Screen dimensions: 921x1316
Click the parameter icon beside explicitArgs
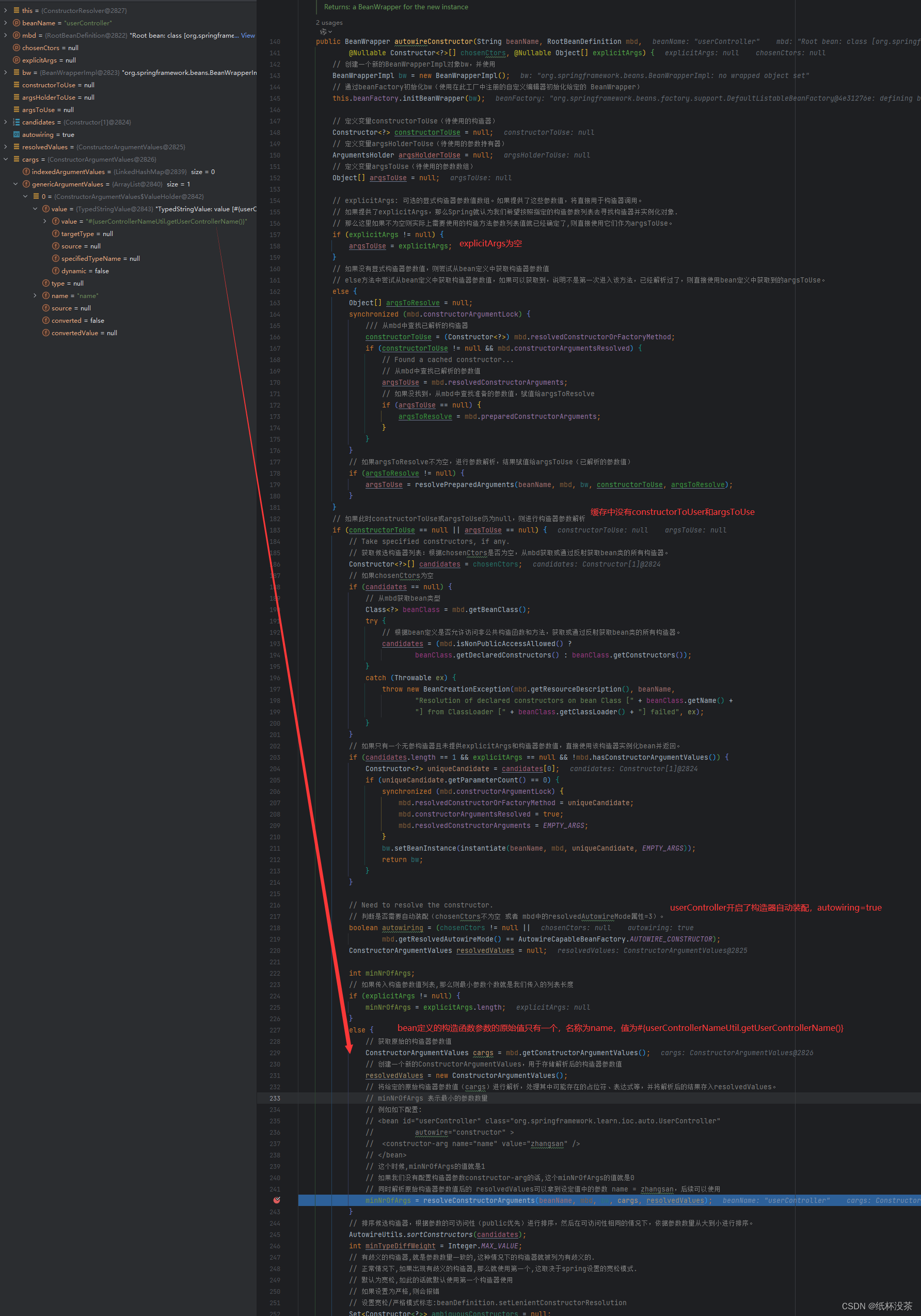click(x=17, y=60)
